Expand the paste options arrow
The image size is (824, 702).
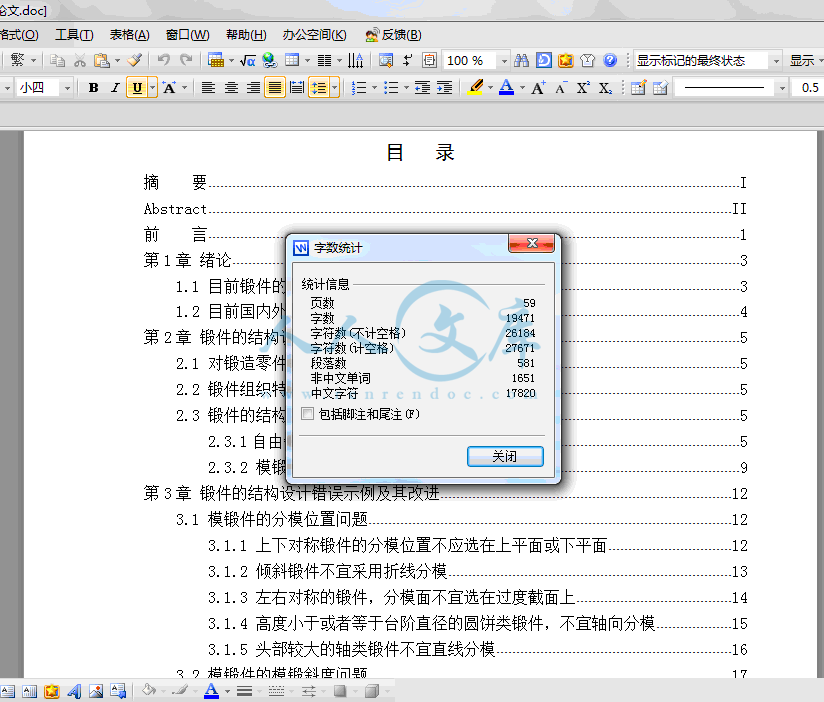tap(117, 60)
